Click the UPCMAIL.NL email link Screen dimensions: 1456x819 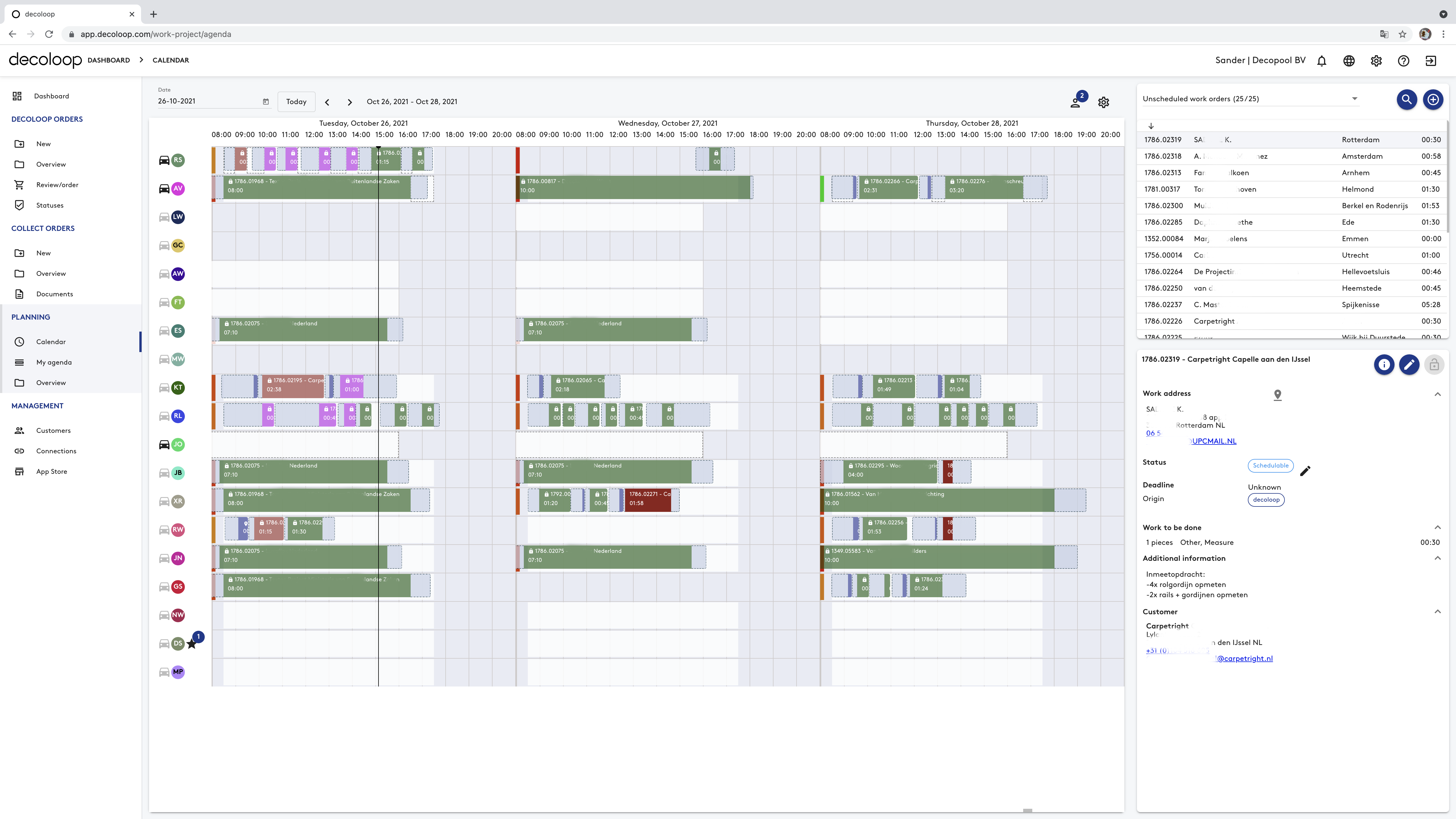click(x=1213, y=441)
